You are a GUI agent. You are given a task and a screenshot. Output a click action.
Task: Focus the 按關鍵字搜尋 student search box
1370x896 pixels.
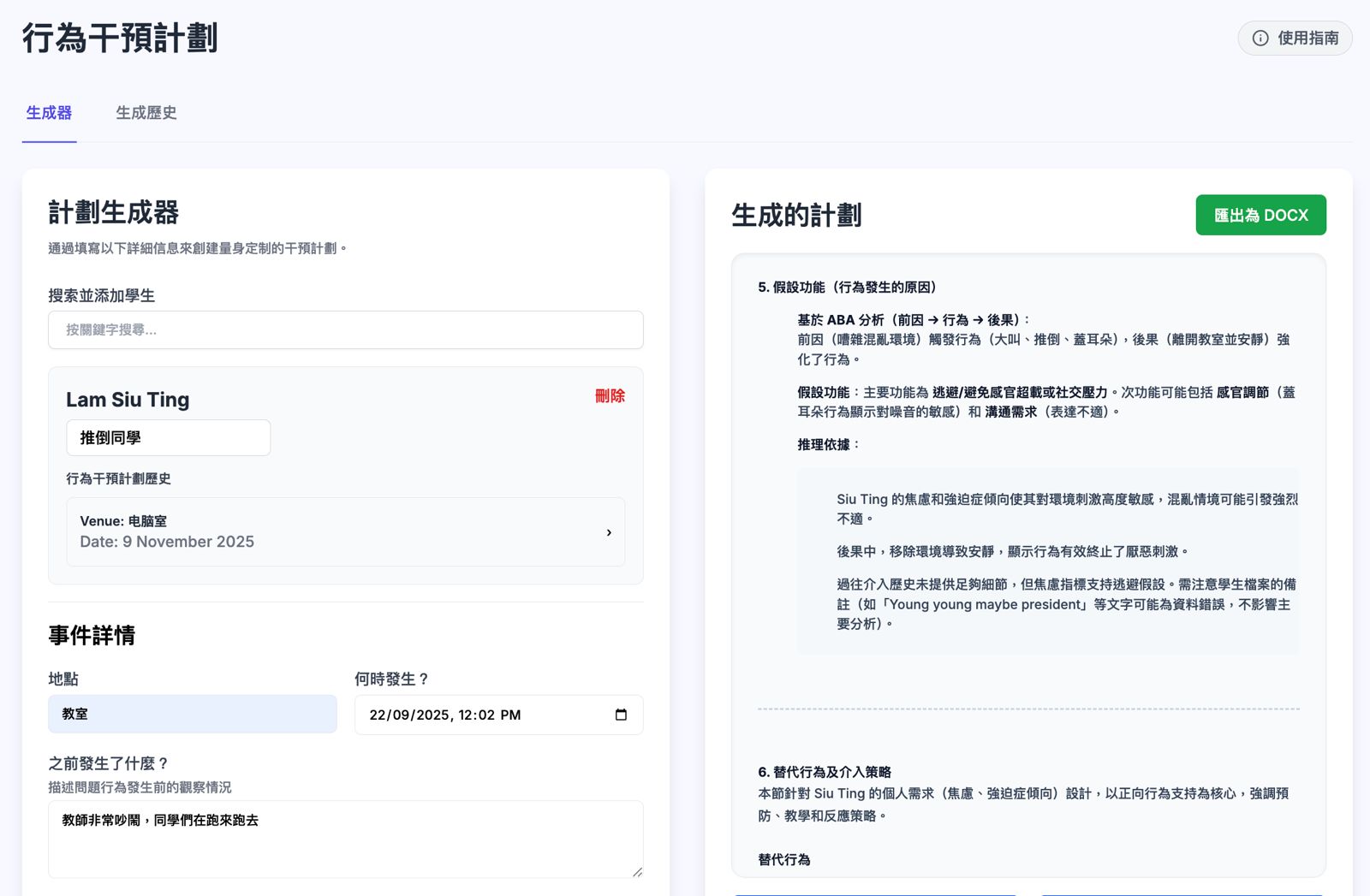[x=345, y=330]
